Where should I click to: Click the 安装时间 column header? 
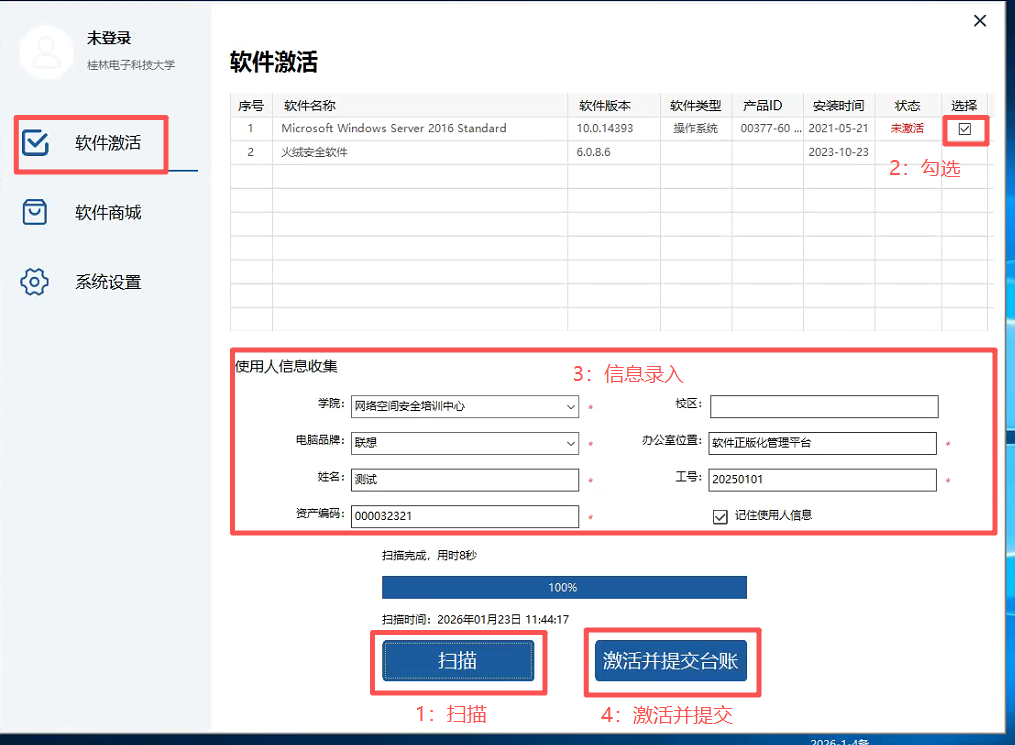[838, 106]
